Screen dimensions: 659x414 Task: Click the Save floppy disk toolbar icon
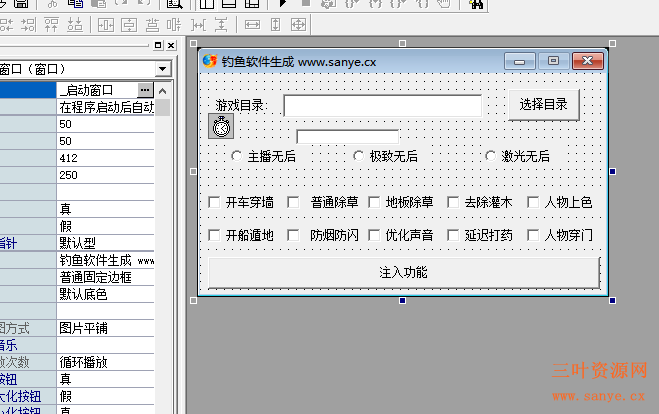(21, 4)
